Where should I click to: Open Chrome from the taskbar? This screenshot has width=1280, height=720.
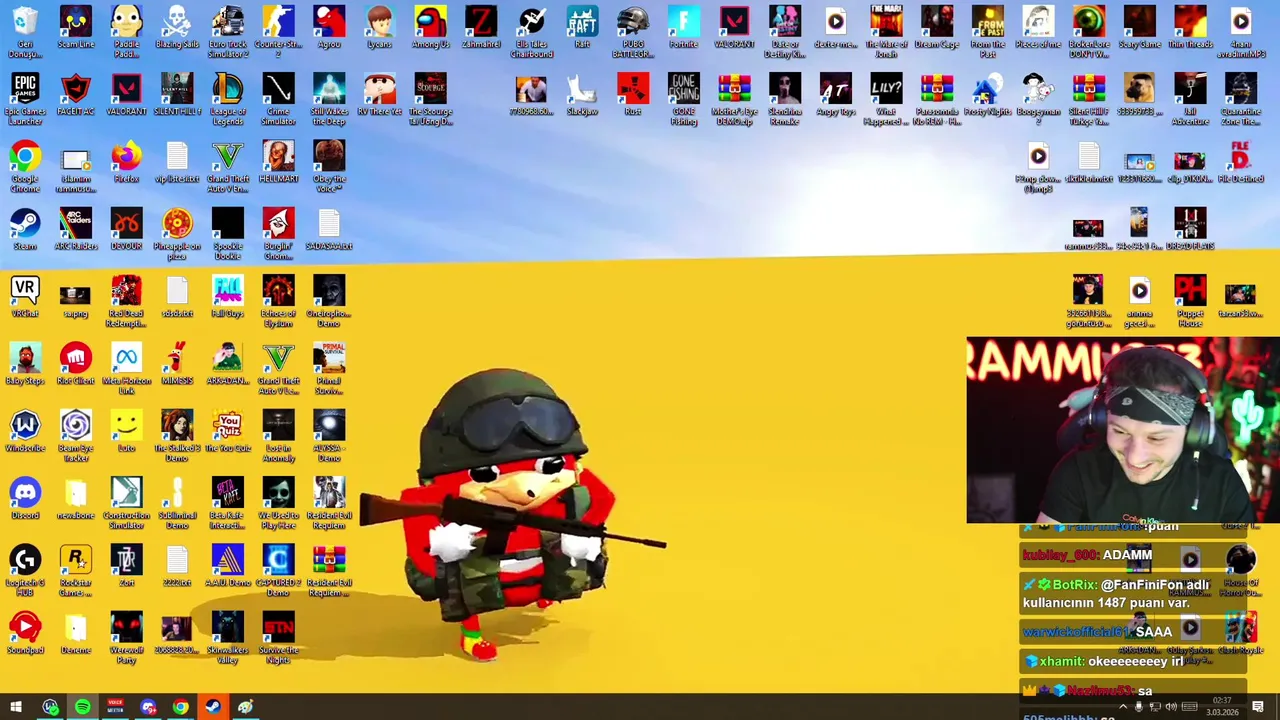180,708
